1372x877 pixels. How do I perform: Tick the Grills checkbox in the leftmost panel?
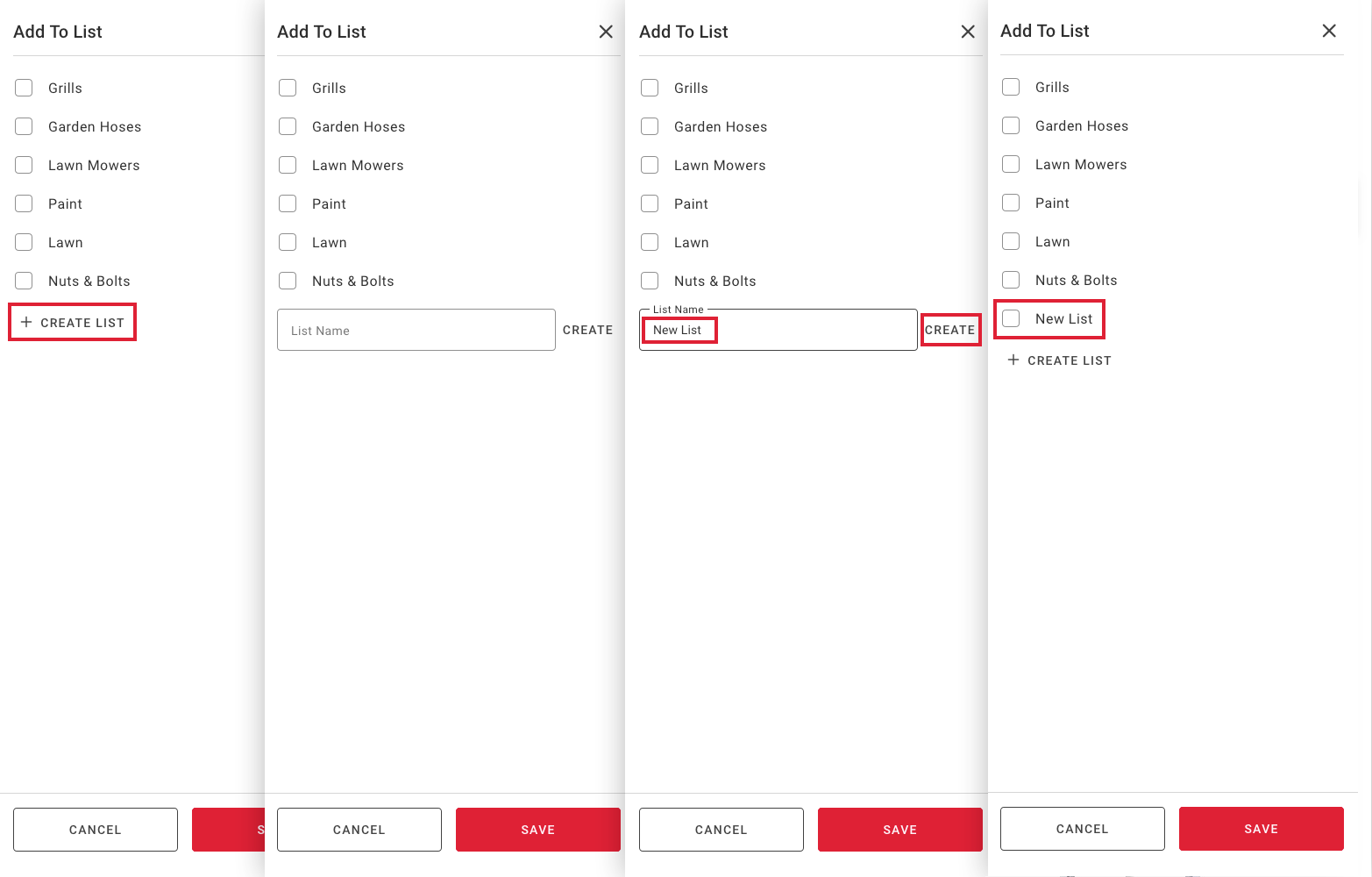click(x=24, y=88)
